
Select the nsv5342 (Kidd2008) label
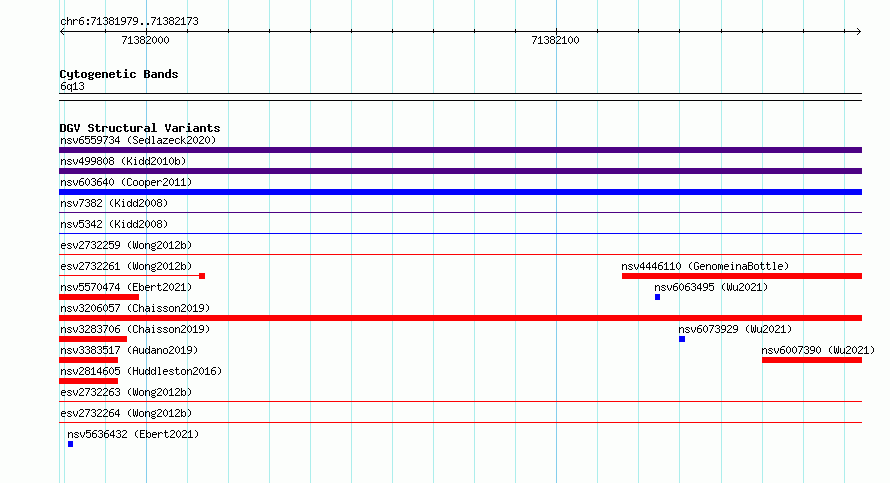point(114,224)
